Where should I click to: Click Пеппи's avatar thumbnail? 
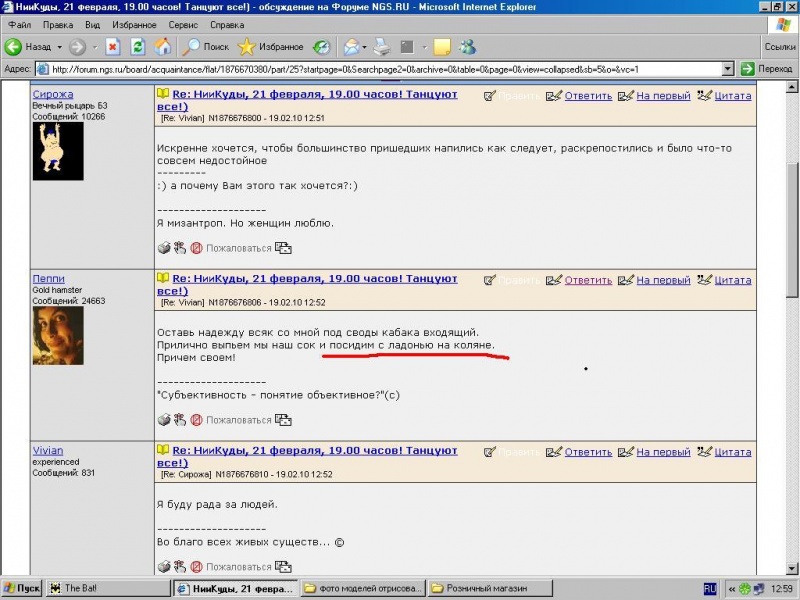(x=58, y=336)
